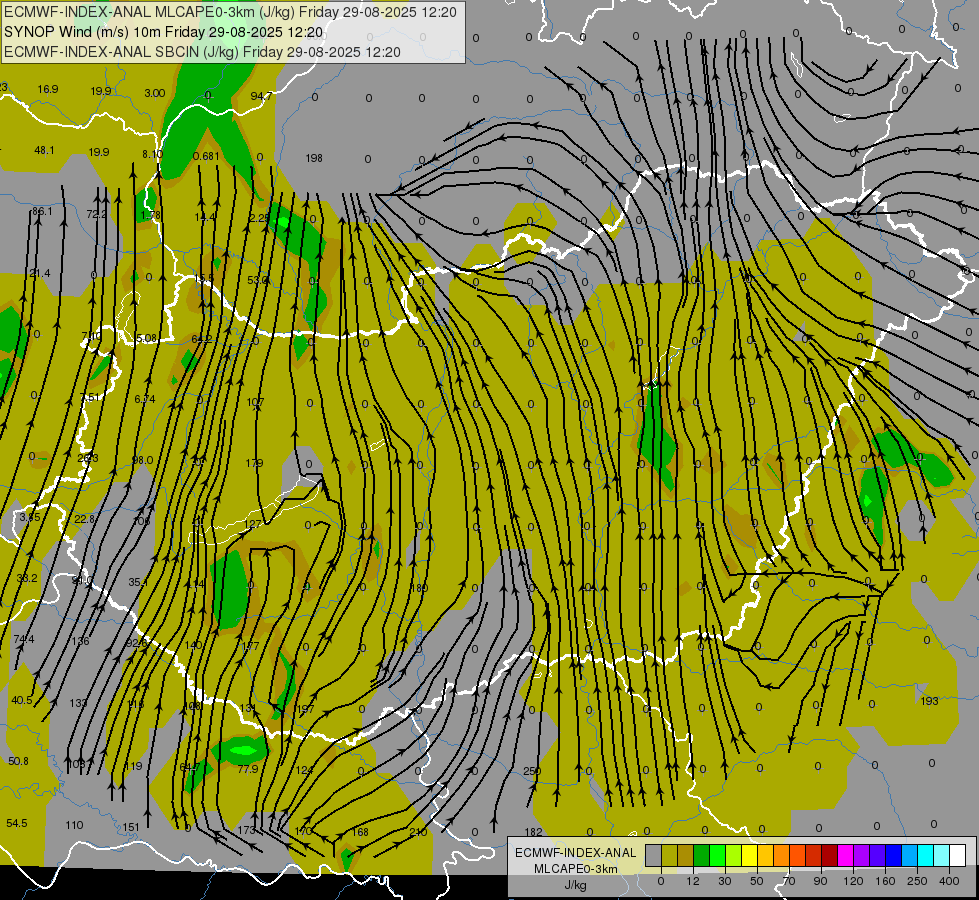Click the map value 77.9
This screenshot has width=979, height=900.
click(x=248, y=769)
